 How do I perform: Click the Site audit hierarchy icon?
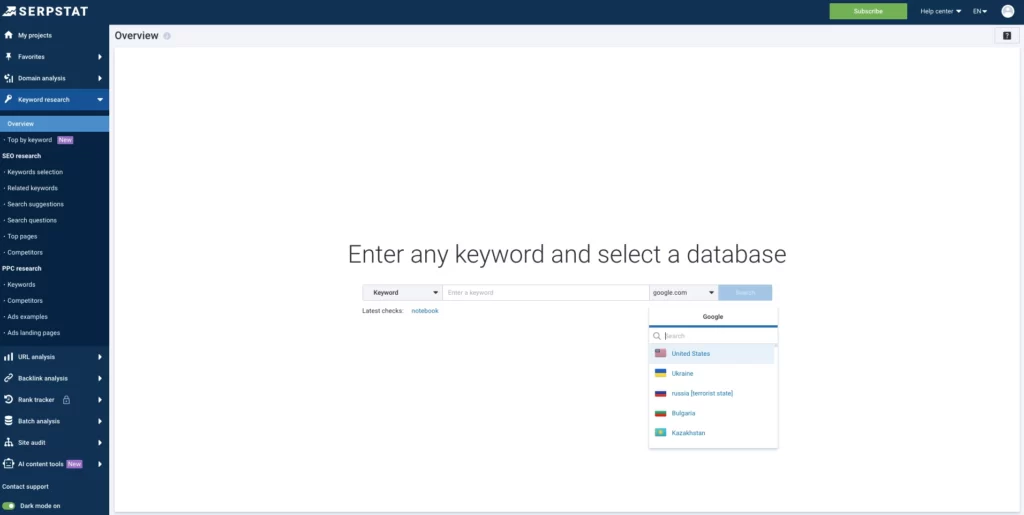(x=8, y=443)
